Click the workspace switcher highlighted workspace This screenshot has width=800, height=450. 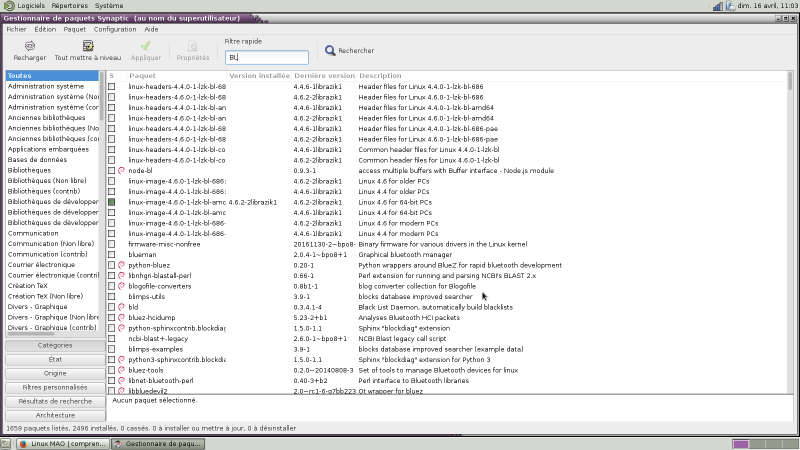coord(740,444)
